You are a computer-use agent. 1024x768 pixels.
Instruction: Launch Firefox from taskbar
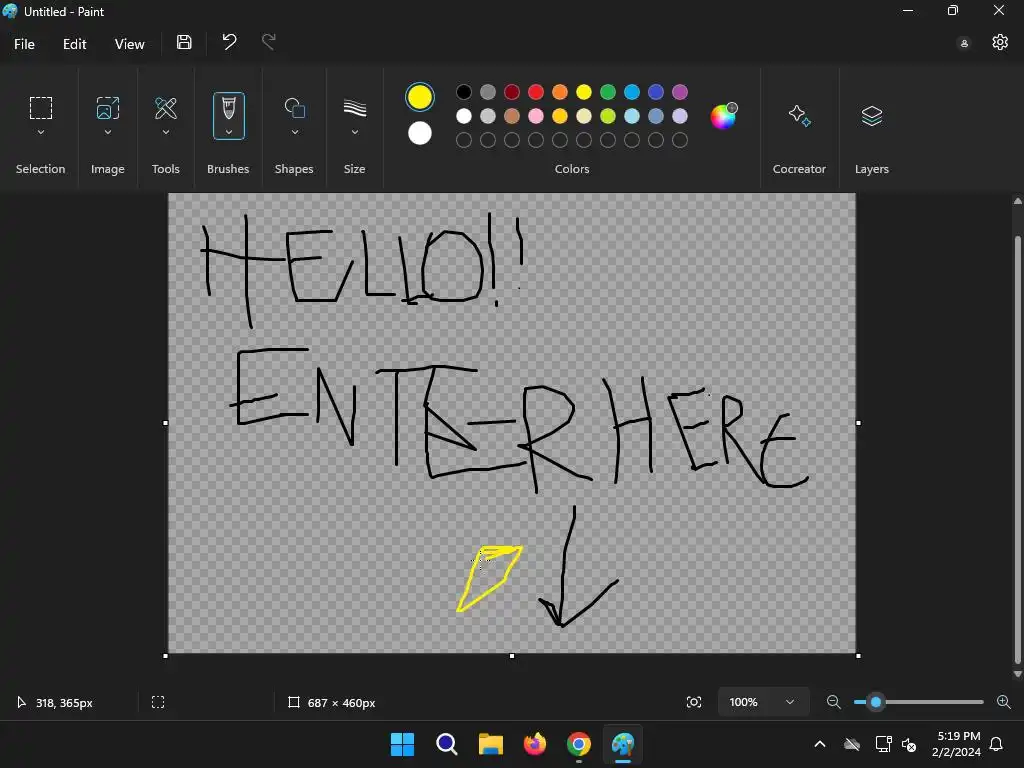click(535, 744)
